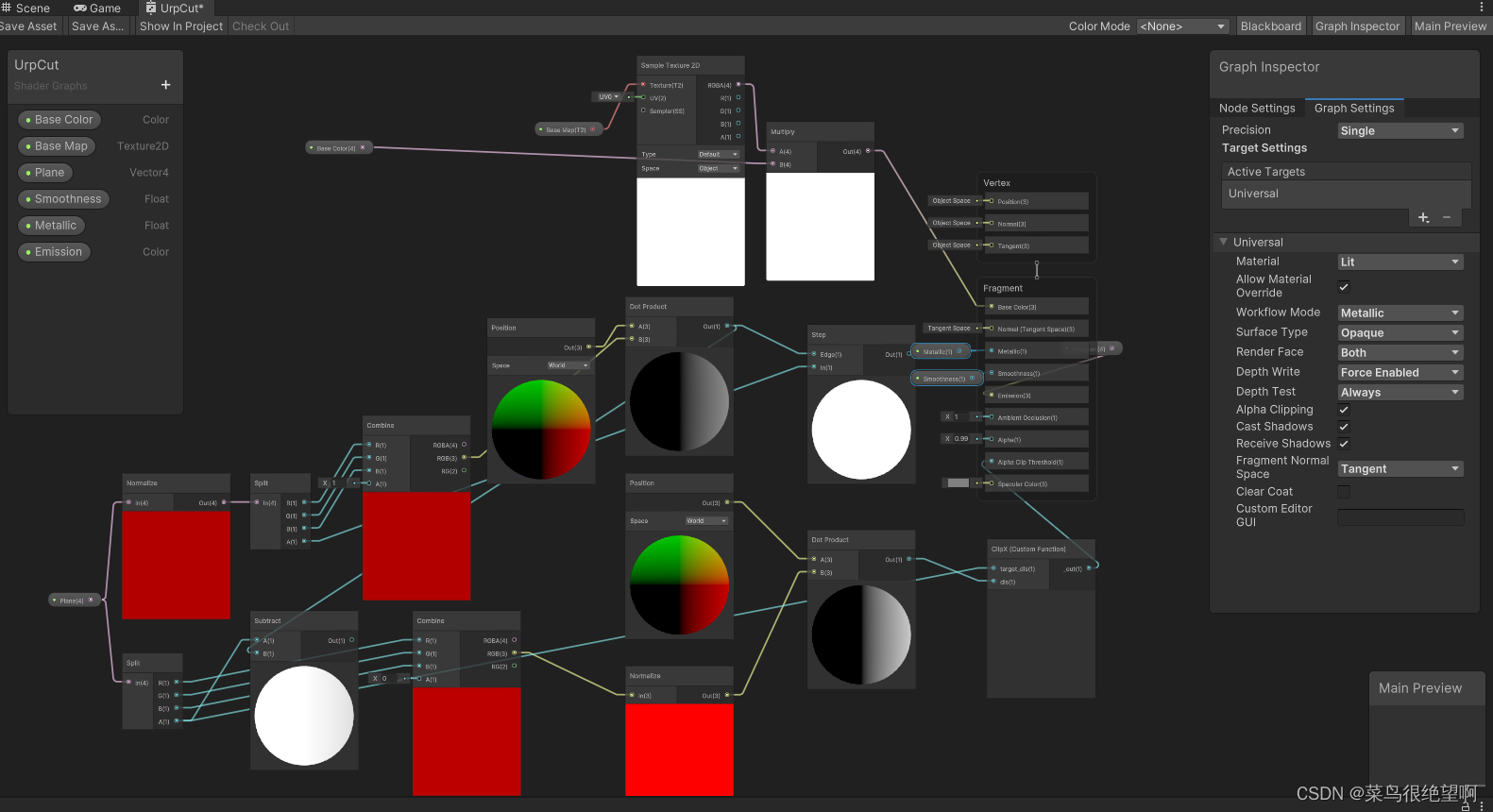1493x812 pixels.
Task: Click the Edge(1) port on the Step node
Action: (x=814, y=354)
